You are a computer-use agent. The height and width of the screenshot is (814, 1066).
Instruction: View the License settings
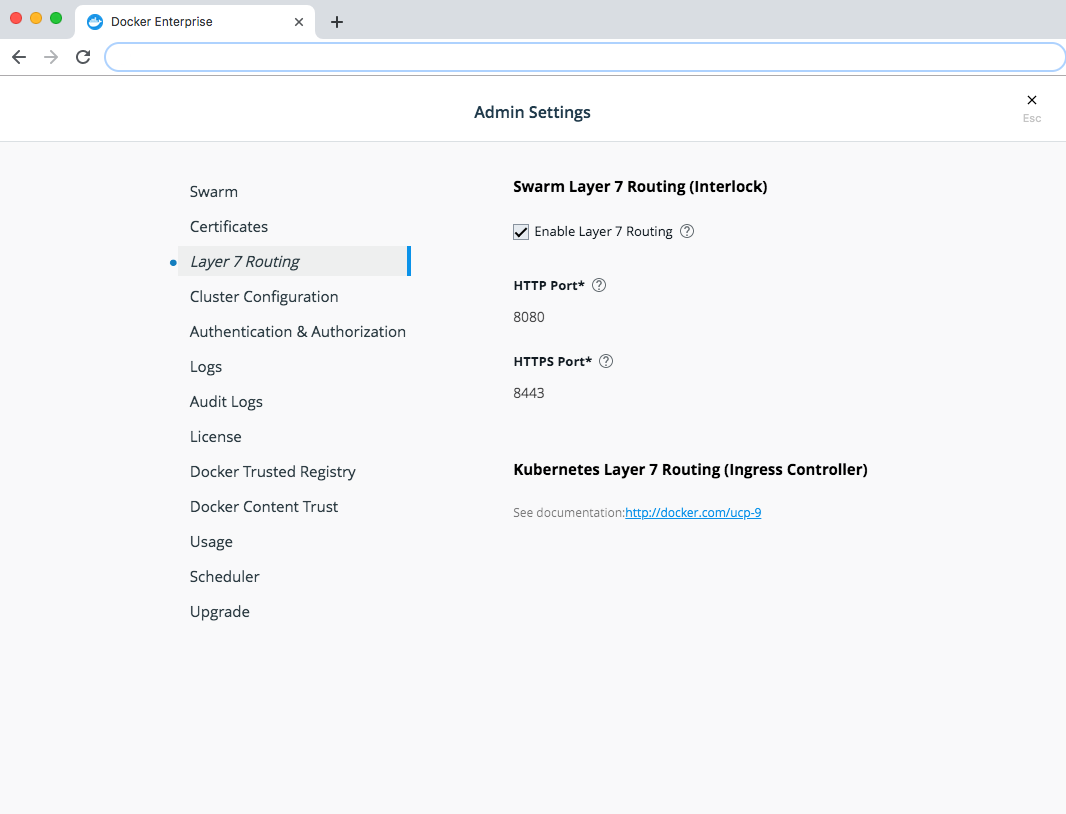pyautogui.click(x=215, y=436)
